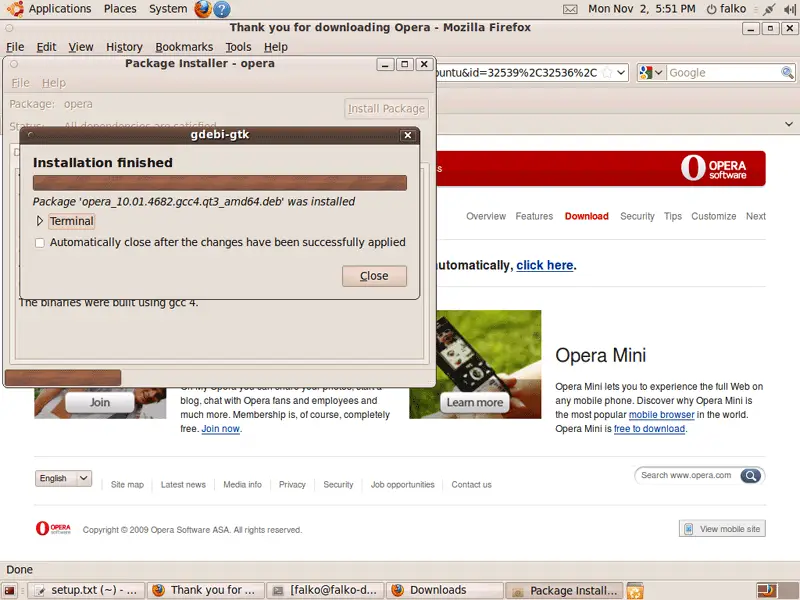The width and height of the screenshot is (800, 600).
Task: Switch to falko terminal taskbar window
Action: 325,591
